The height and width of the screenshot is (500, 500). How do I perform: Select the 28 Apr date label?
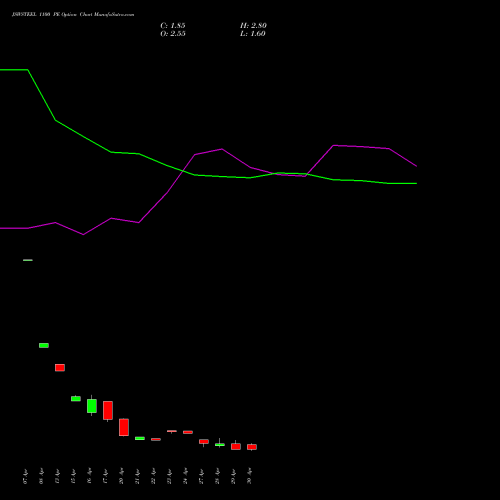pos(218,476)
